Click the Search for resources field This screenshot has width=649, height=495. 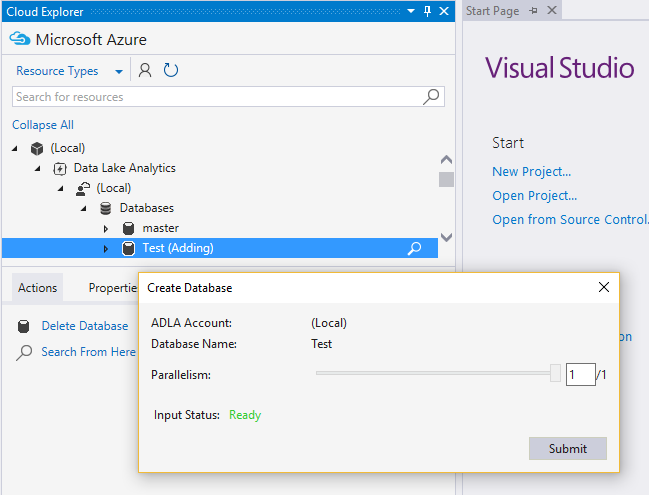(x=228, y=97)
